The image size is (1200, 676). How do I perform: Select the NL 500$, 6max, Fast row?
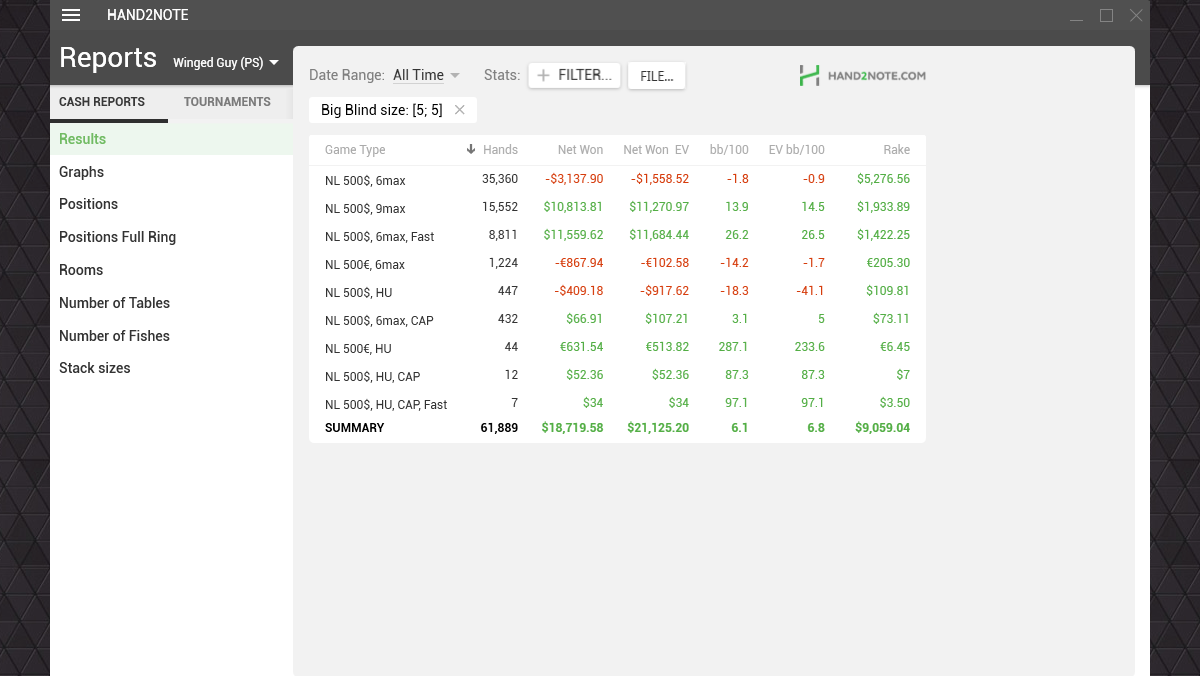[617, 236]
